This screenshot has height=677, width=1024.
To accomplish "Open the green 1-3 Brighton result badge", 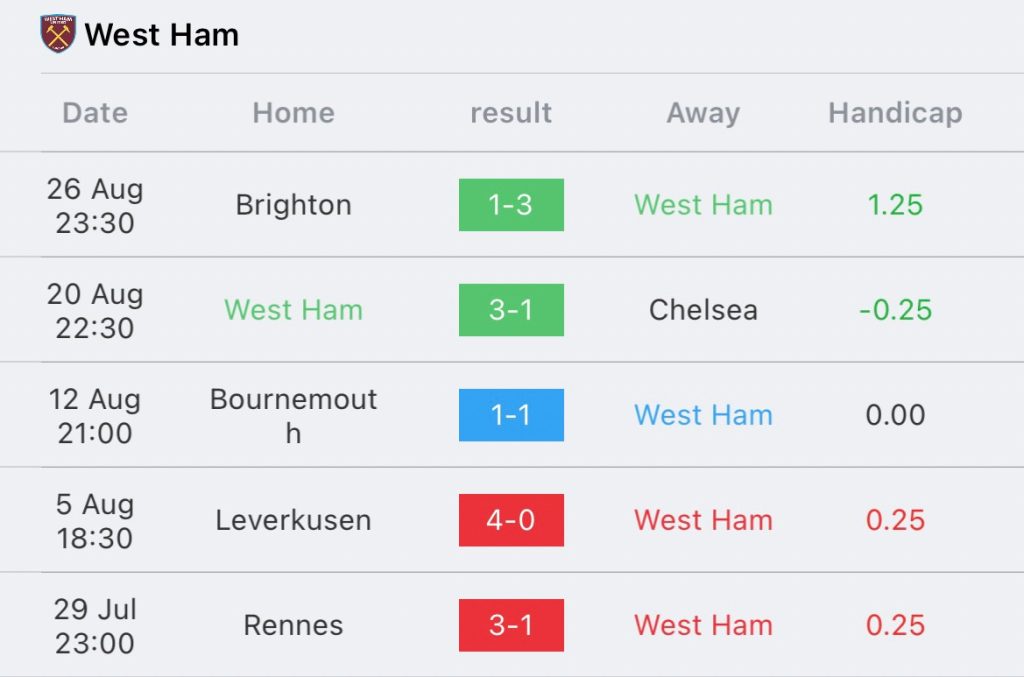I will coord(511,205).
